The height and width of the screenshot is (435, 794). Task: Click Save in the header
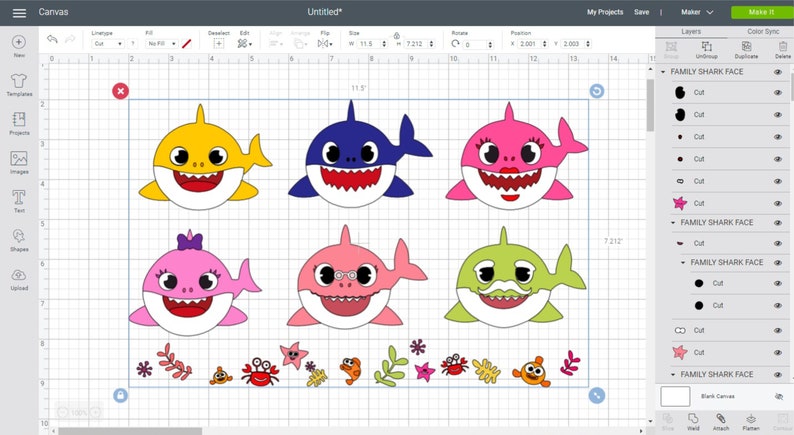(642, 12)
